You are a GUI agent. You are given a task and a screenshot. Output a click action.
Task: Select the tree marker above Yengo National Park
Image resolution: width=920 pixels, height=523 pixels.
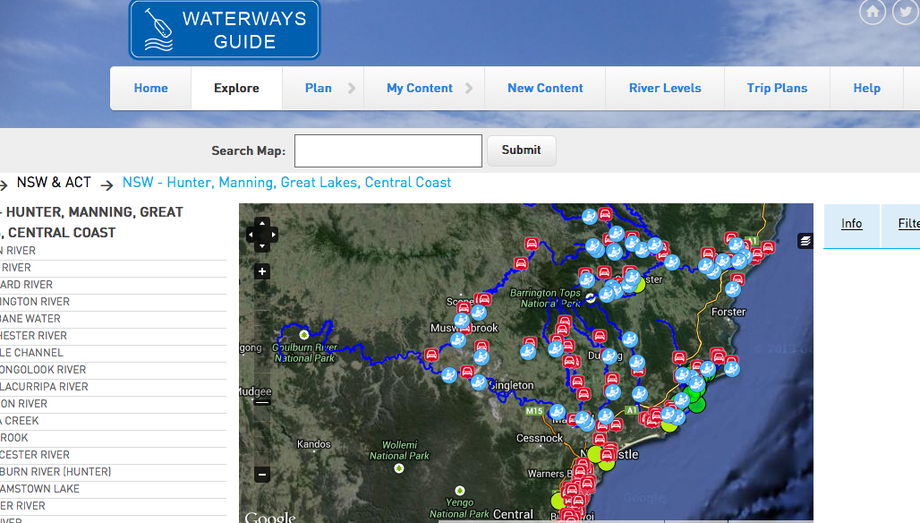pyautogui.click(x=460, y=490)
